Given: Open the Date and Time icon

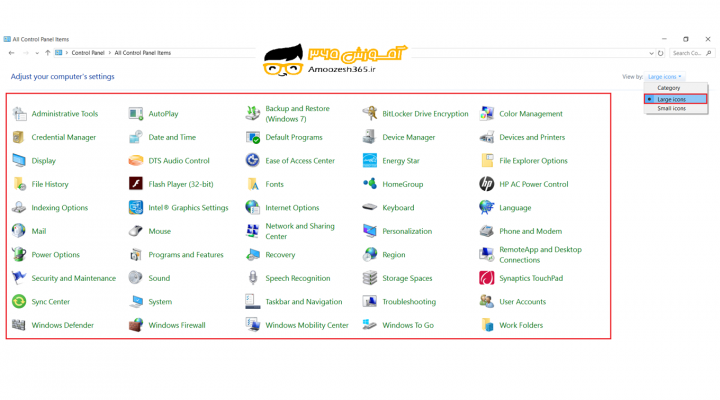Looking at the screenshot, I should [x=136, y=137].
